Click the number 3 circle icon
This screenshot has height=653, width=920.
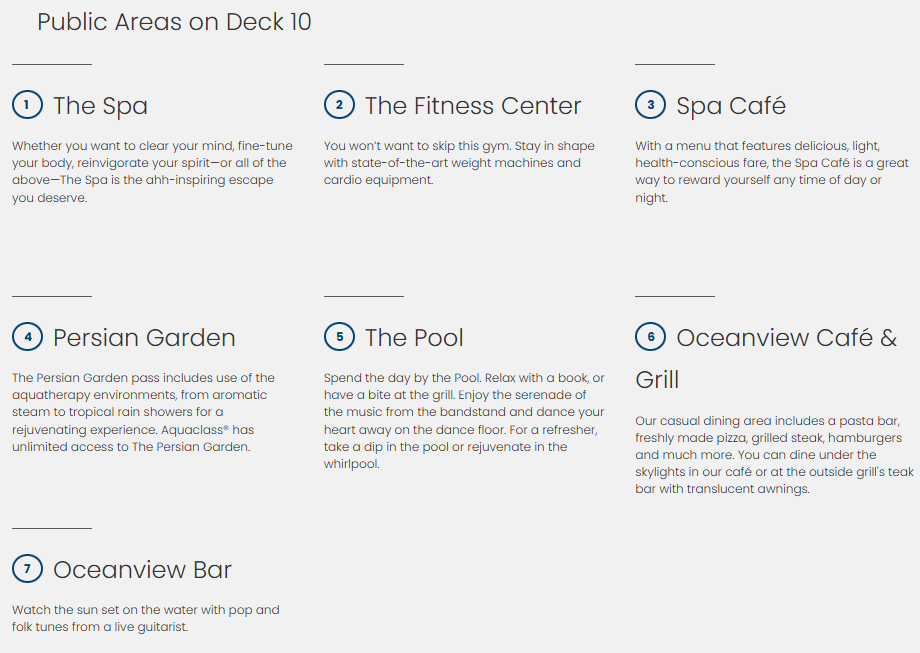650,105
